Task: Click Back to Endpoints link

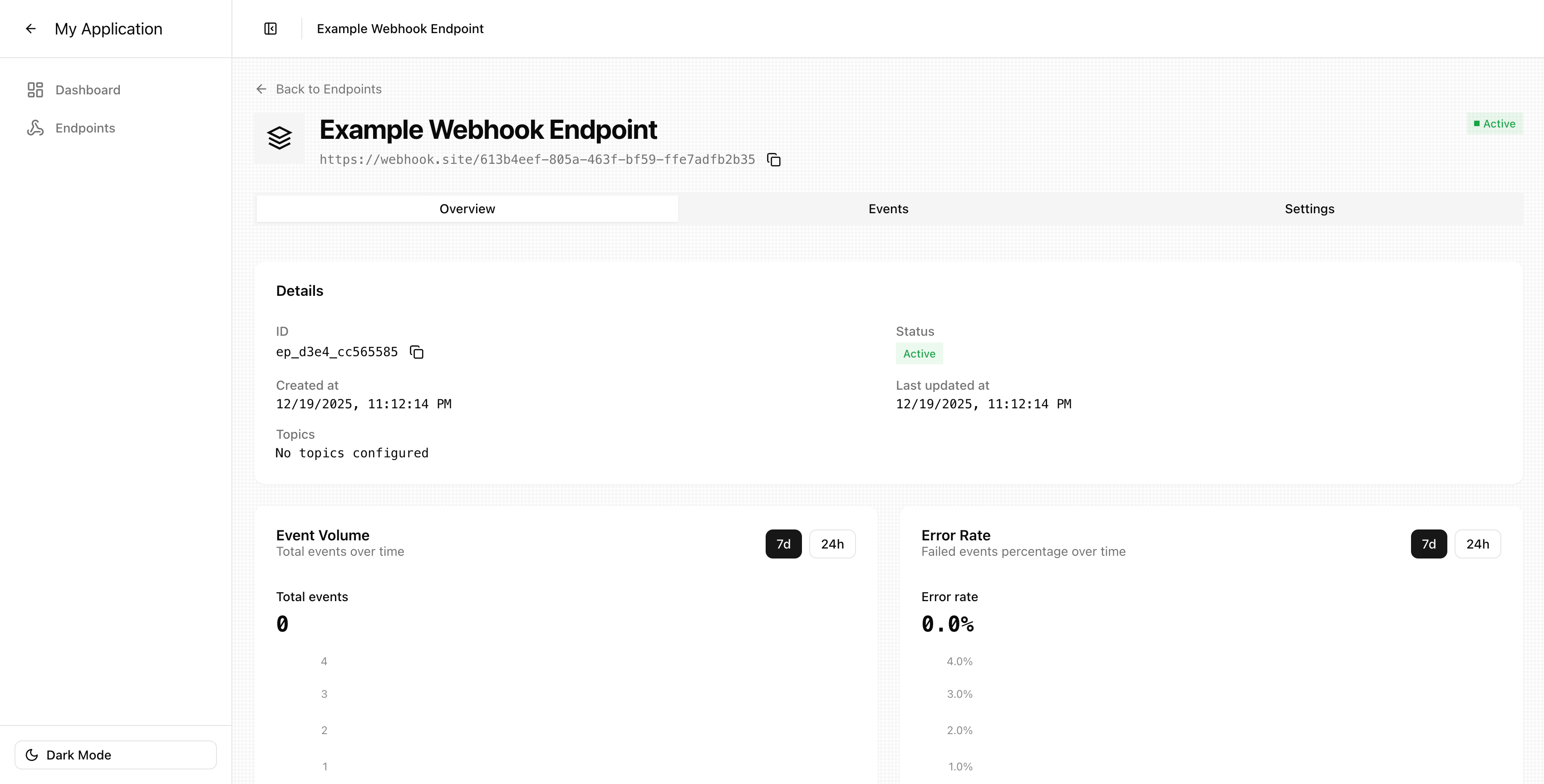Action: click(x=319, y=89)
